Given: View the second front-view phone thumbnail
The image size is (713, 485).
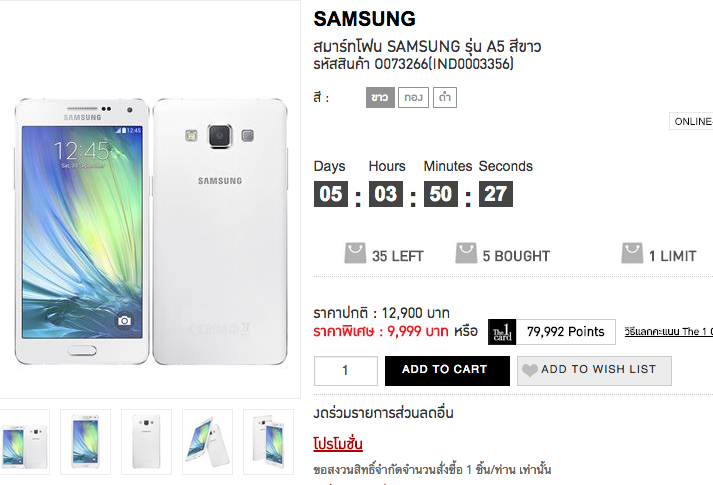Looking at the screenshot, I should point(85,440).
